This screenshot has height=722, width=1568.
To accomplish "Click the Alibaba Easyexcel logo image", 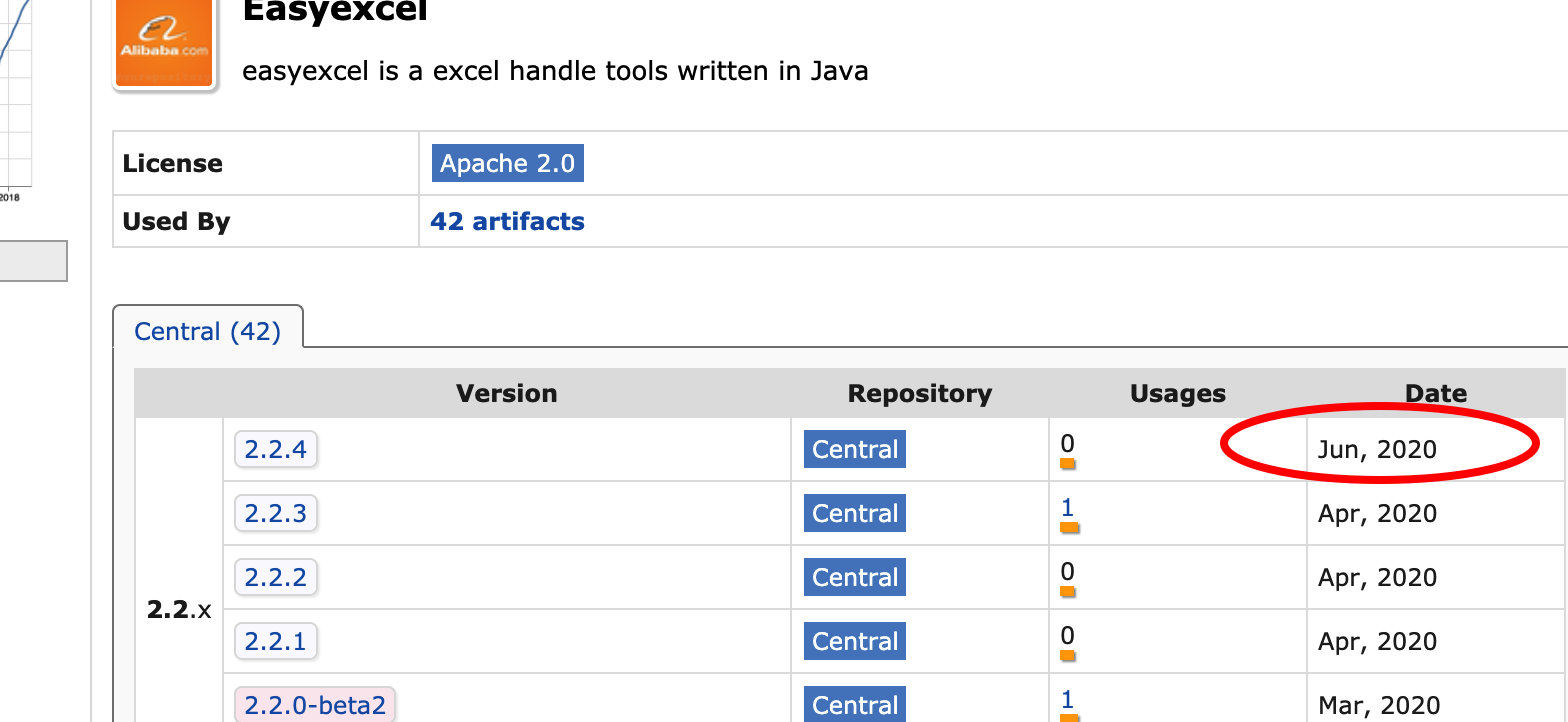I will point(165,45).
